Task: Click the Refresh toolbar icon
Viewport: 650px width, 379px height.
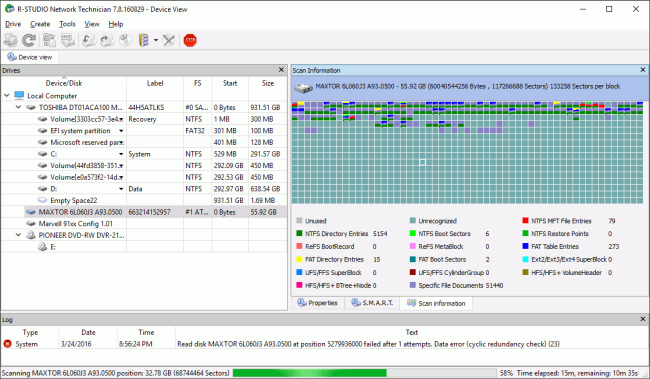Action: coord(29,40)
